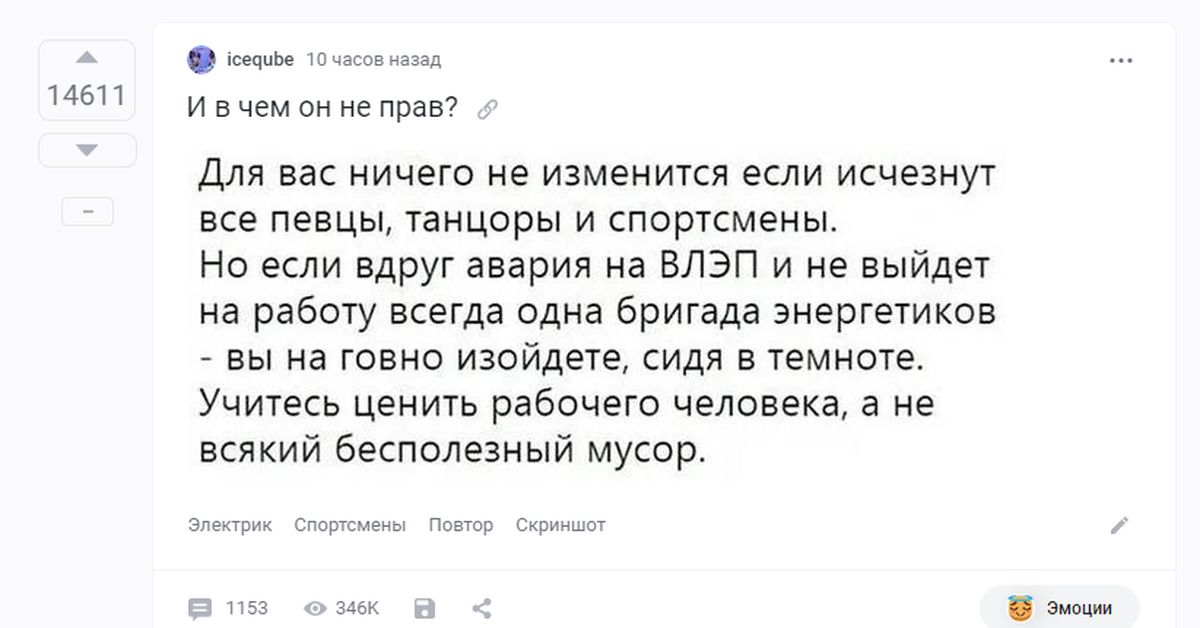Viewport: 1200px width, 628px height.
Task: Select the 'Скриншот' tag
Action: (560, 525)
